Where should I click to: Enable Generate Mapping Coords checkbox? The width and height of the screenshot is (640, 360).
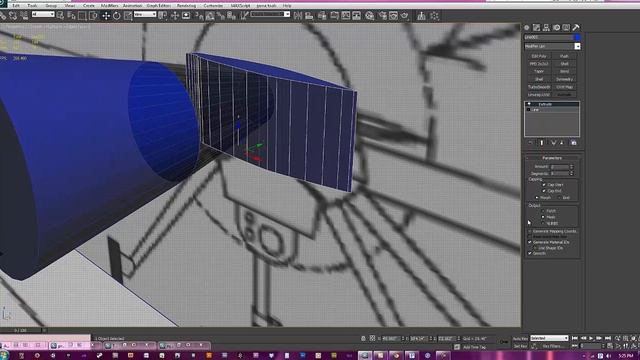point(530,231)
